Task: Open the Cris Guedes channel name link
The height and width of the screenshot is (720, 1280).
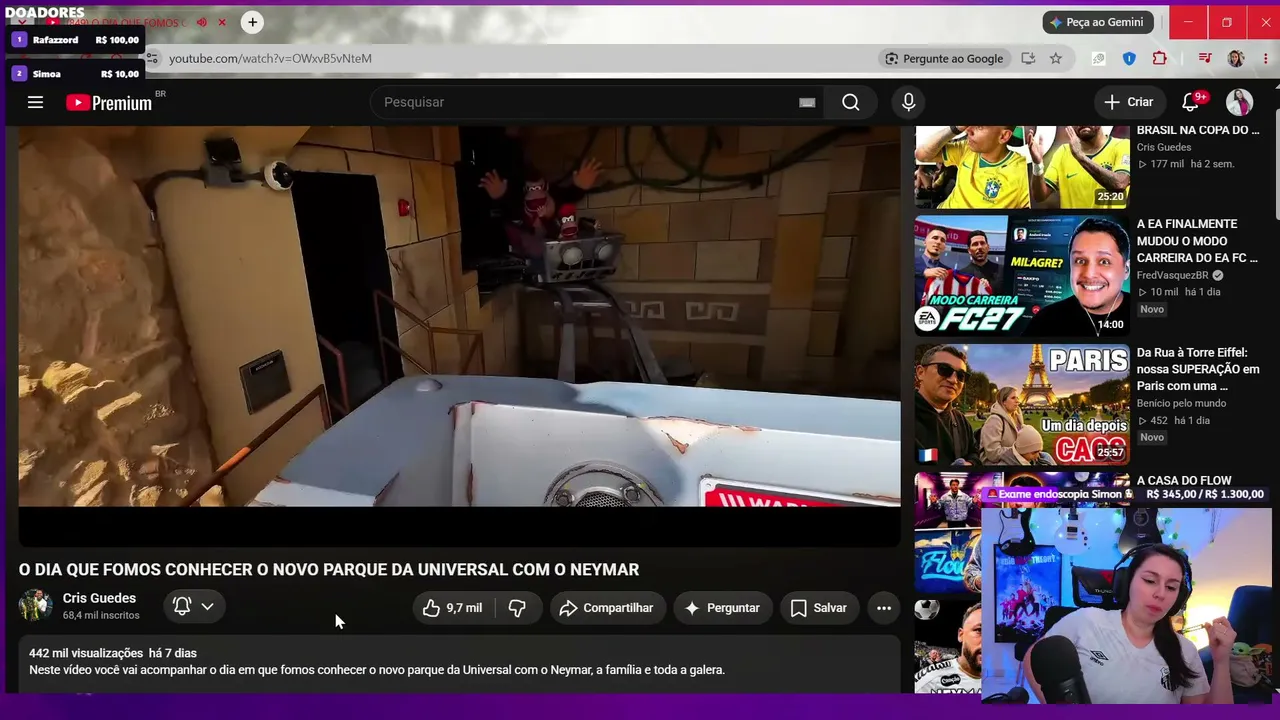Action: (99, 598)
